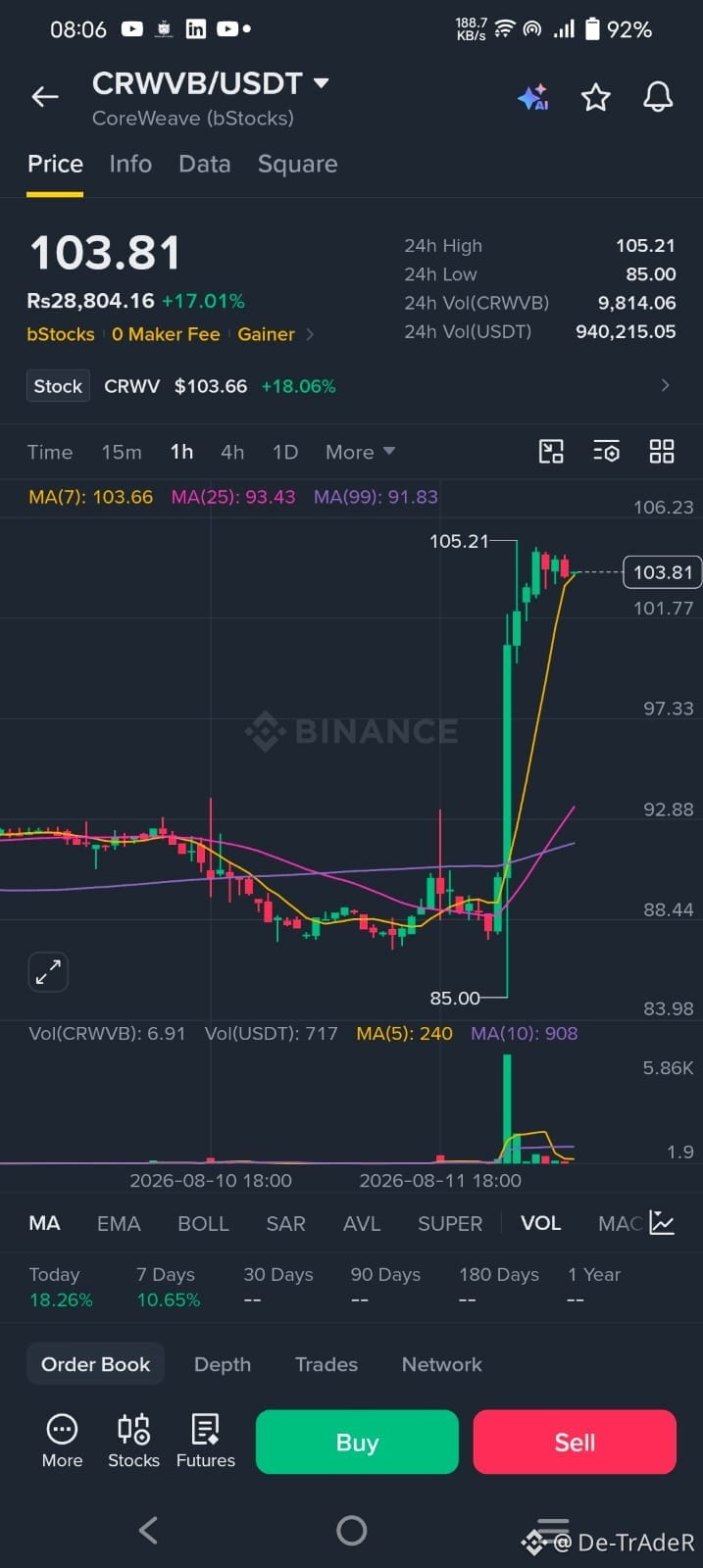Open the bStocks tag link
The height and width of the screenshot is (1568, 703).
pyautogui.click(x=61, y=334)
